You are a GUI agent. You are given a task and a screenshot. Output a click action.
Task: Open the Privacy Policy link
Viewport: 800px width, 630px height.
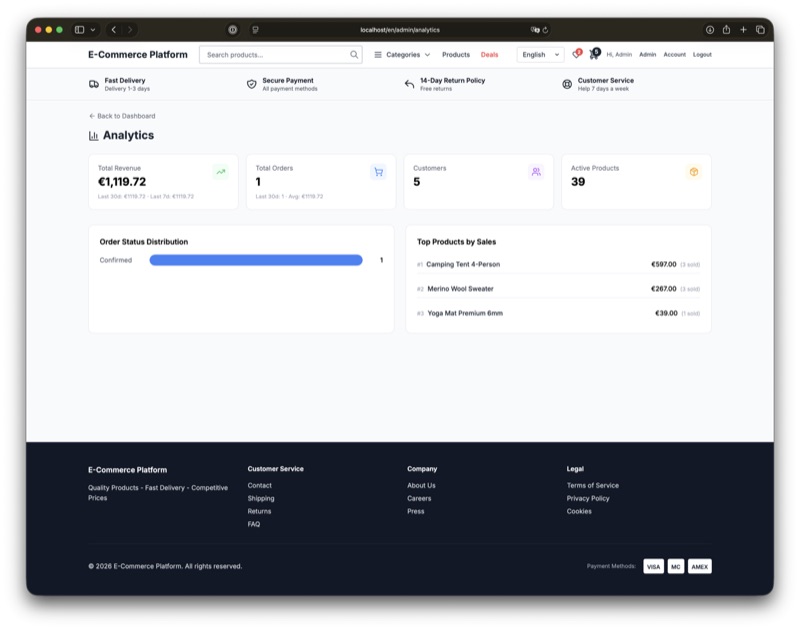tap(588, 498)
